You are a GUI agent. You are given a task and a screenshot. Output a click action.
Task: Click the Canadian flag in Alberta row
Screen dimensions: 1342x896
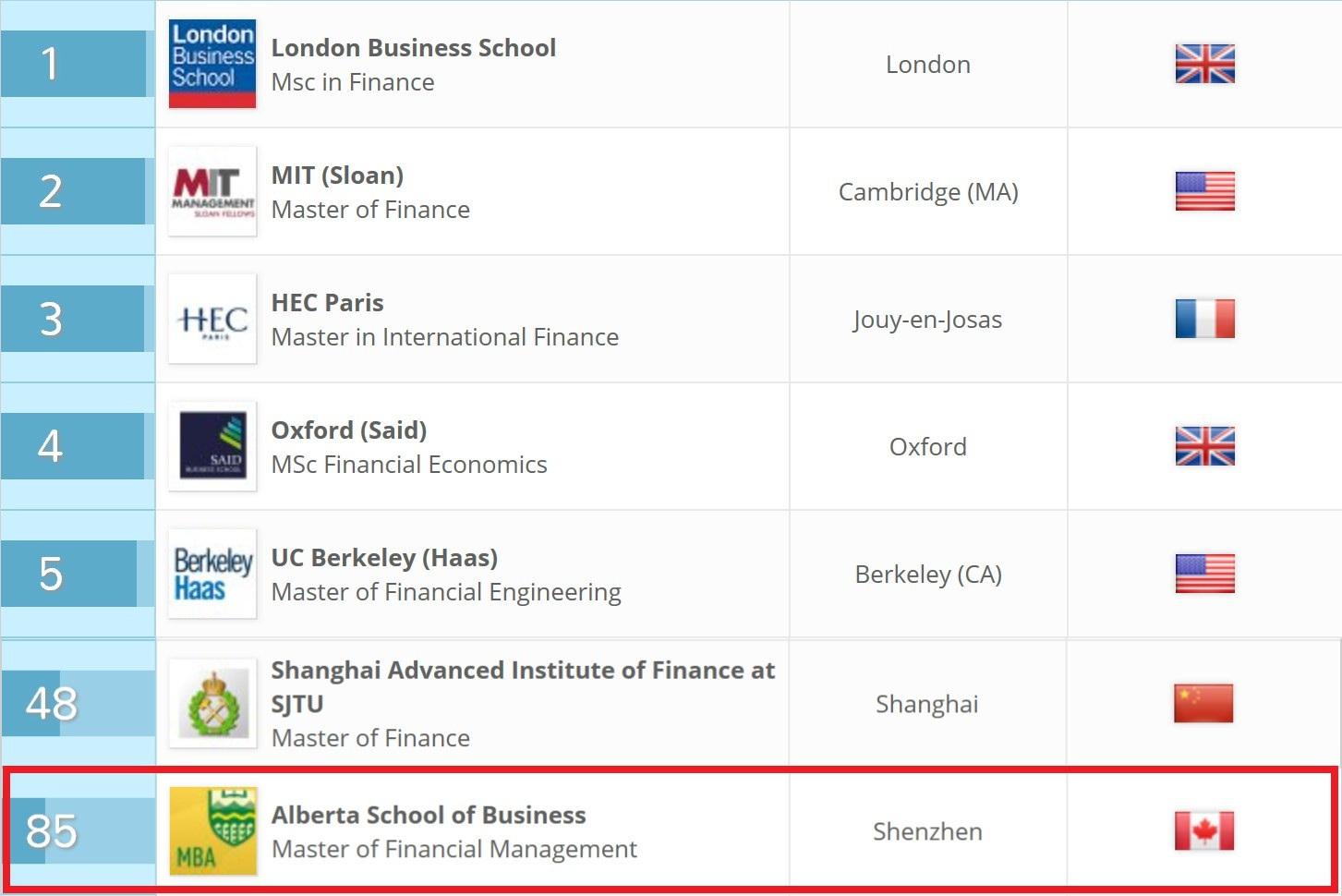pyautogui.click(x=1203, y=830)
